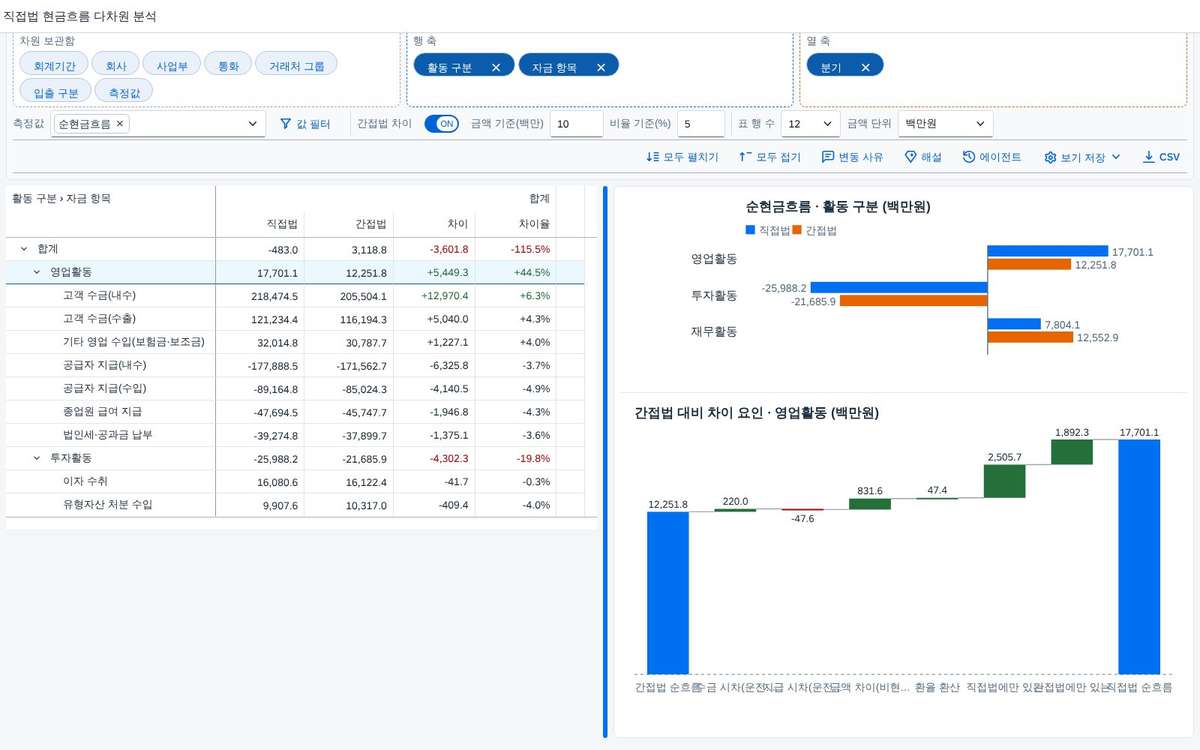This screenshot has height=750, width=1200.
Task: Open the 측정값 measure dropdown
Action: coord(252,124)
